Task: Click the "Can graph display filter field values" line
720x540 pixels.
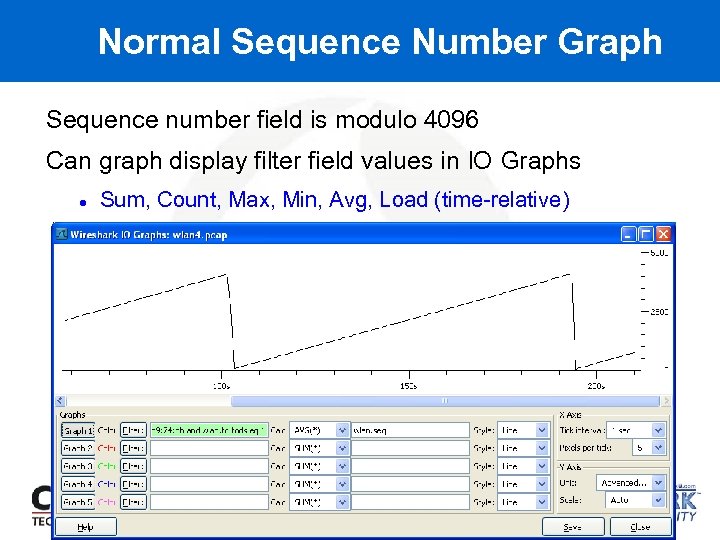Action: [313, 162]
